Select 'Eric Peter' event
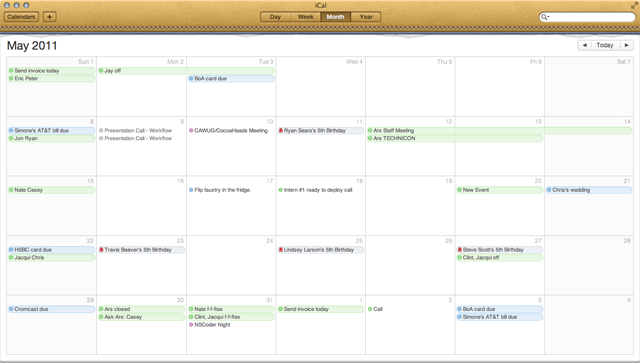The width and height of the screenshot is (640, 363). (51, 78)
